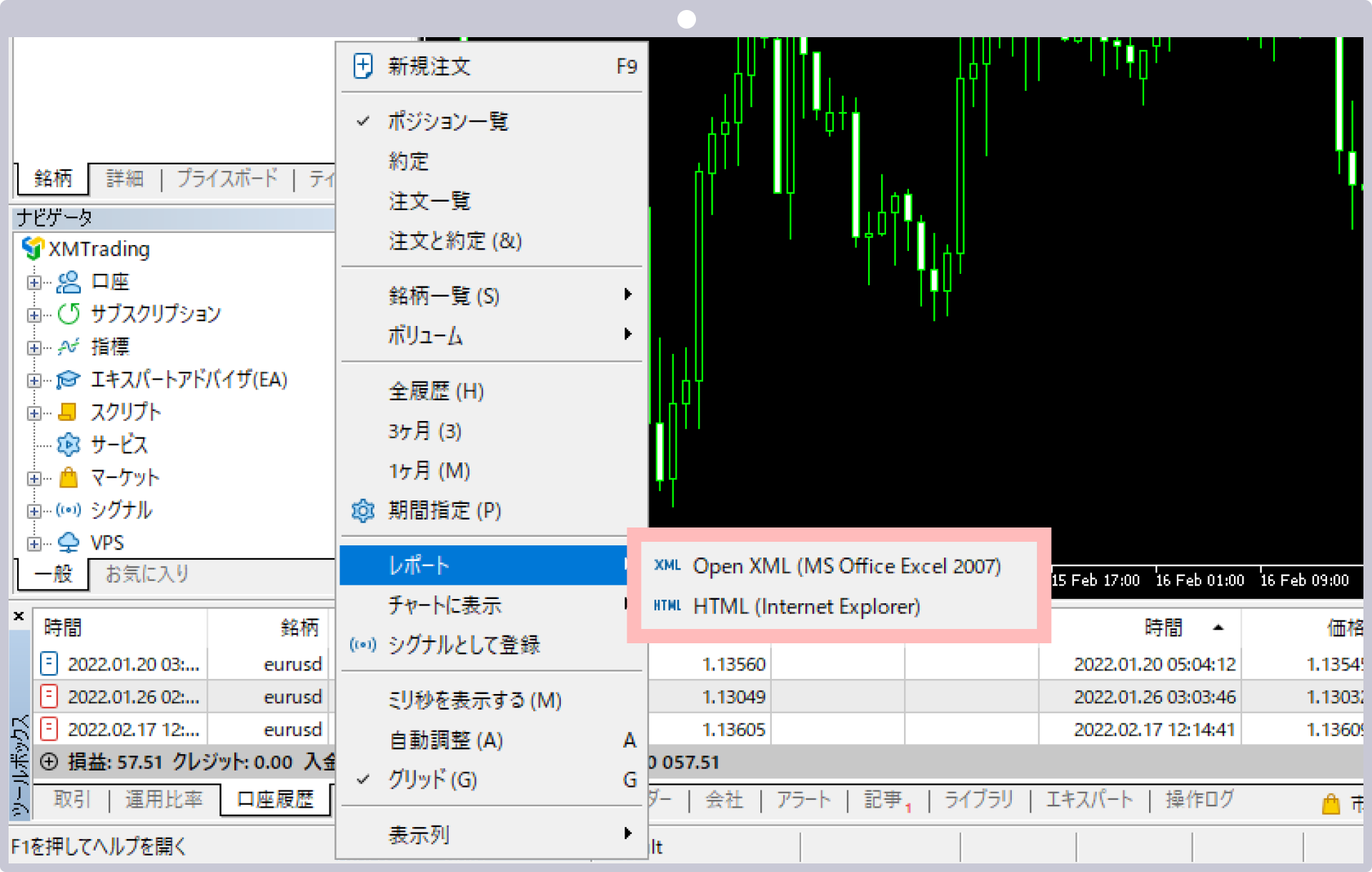Image resolution: width=1372 pixels, height=872 pixels.
Task: Click the market shopping bag icon
Action: click(69, 477)
